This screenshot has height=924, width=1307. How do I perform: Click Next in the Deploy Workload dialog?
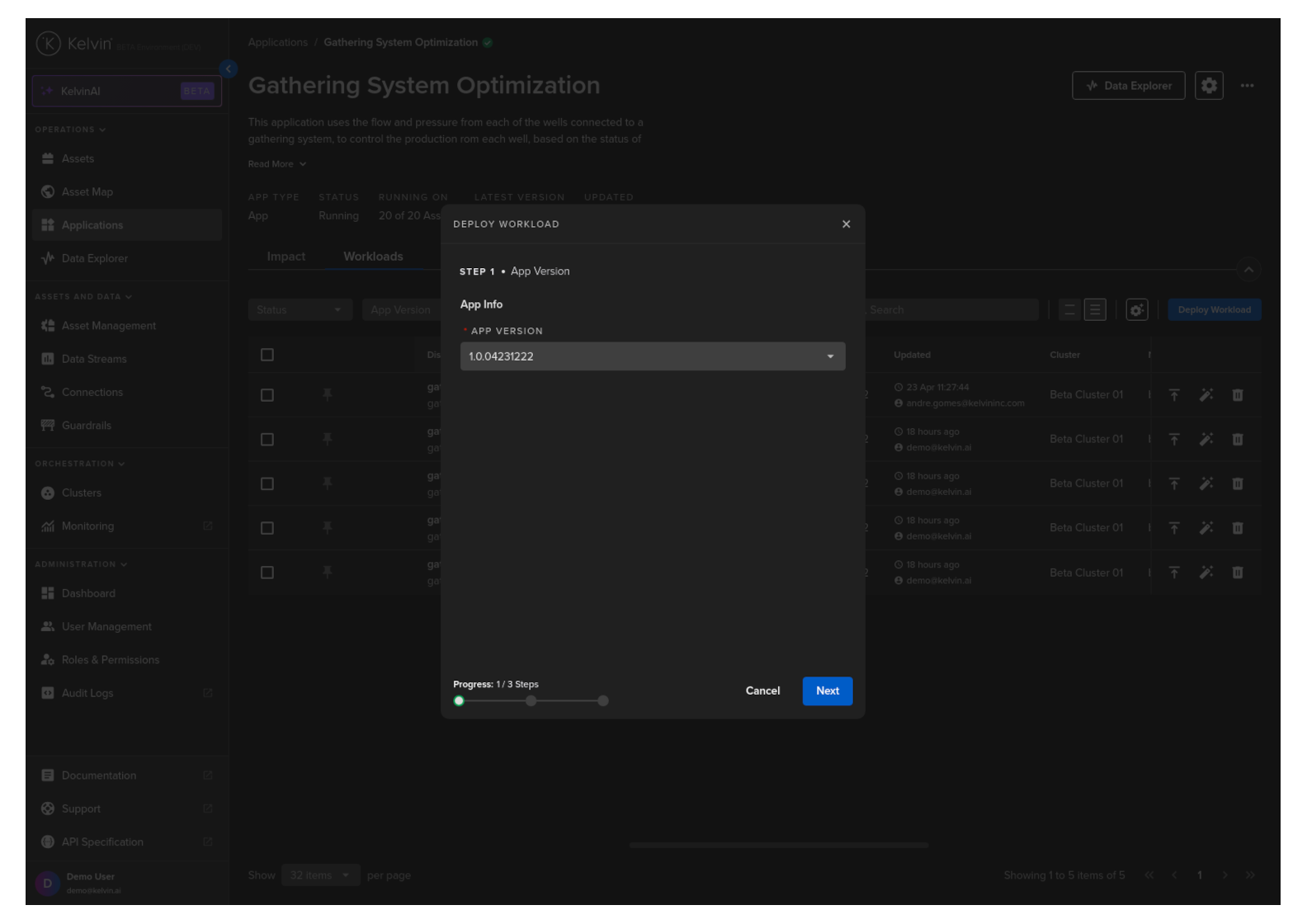pos(827,691)
